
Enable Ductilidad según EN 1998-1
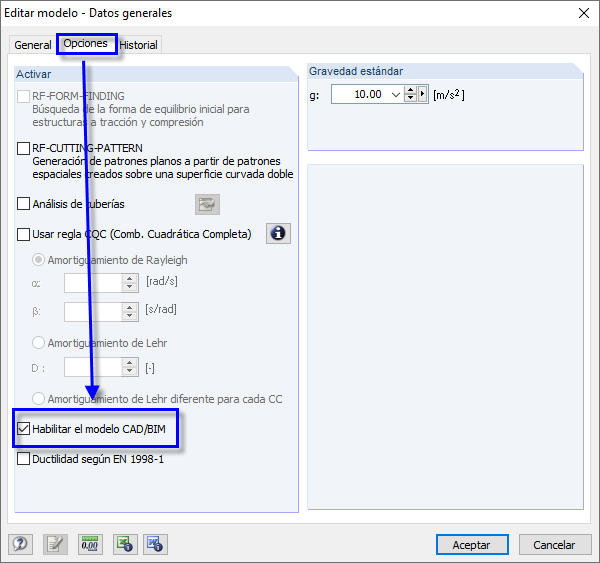click(x=23, y=459)
